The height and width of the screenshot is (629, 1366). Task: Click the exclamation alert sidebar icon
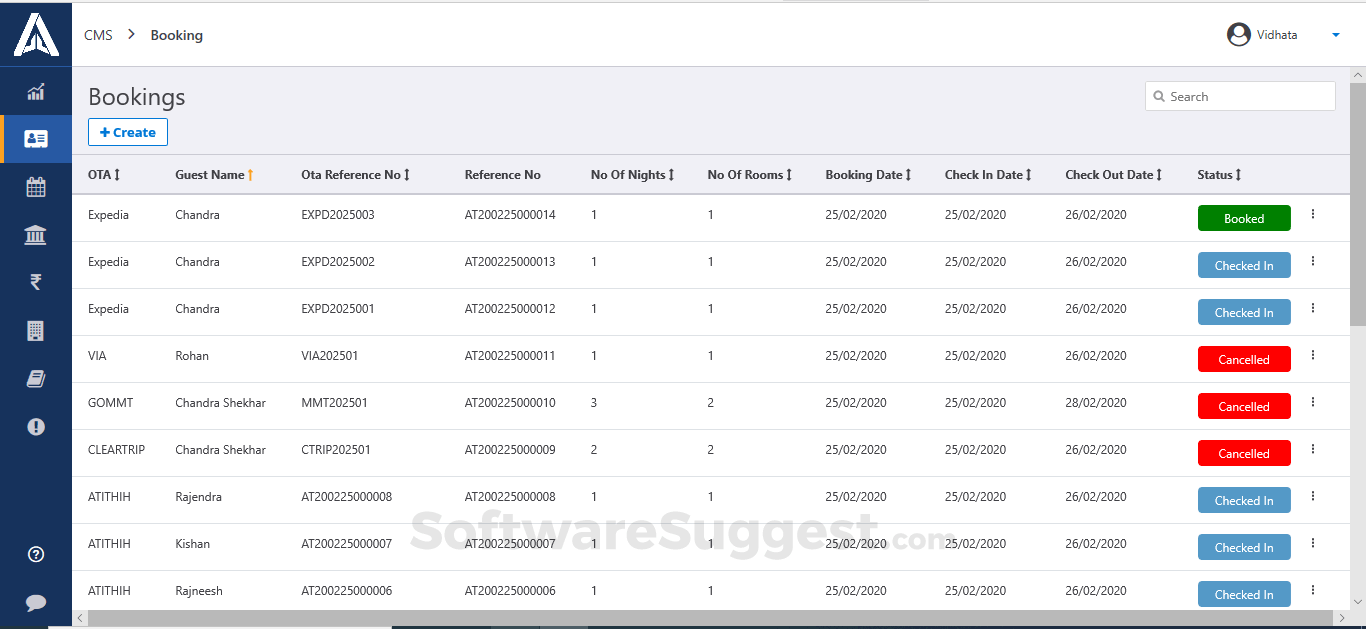click(x=36, y=426)
